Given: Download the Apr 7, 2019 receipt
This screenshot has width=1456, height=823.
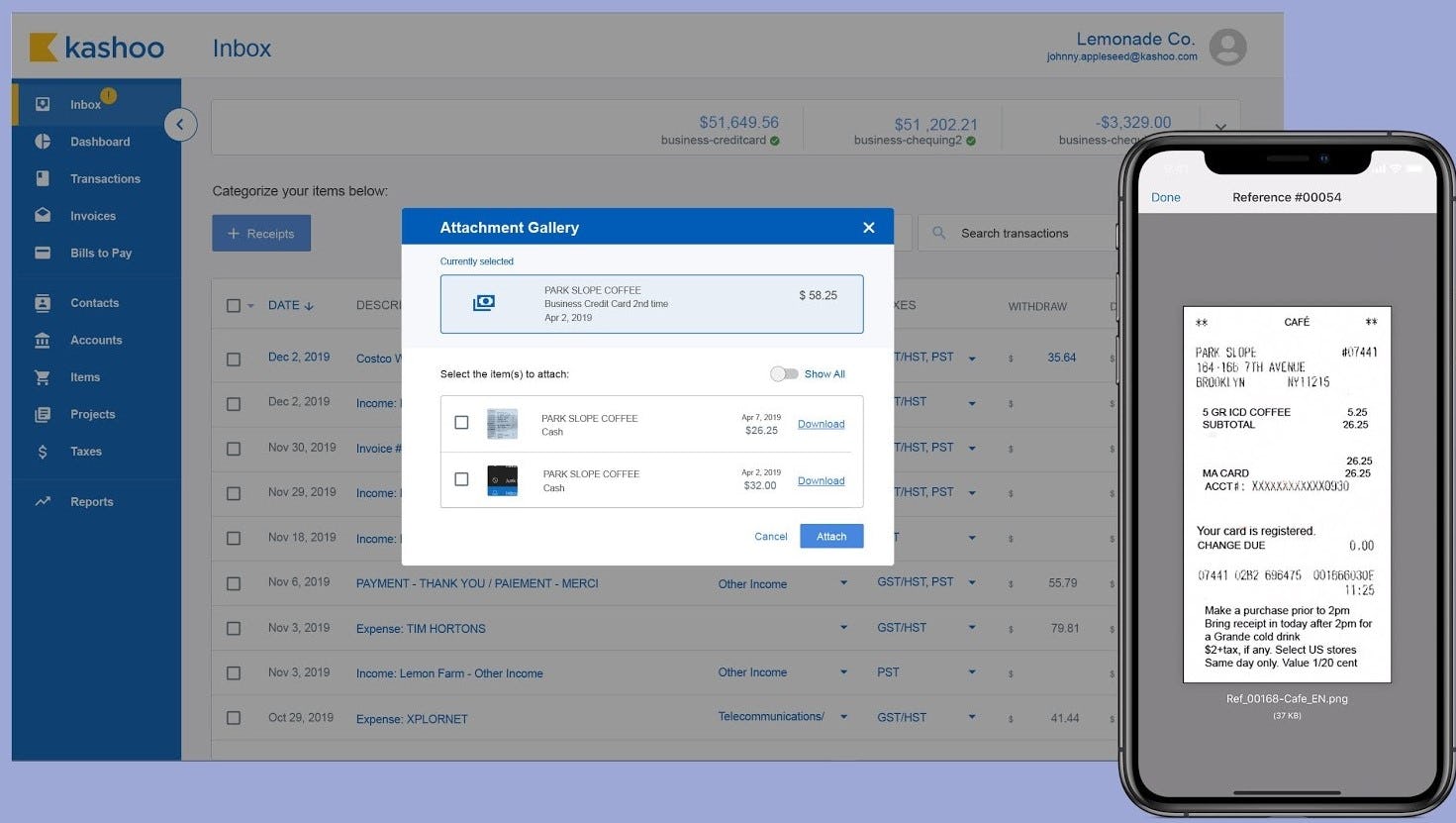Looking at the screenshot, I should [x=822, y=424].
